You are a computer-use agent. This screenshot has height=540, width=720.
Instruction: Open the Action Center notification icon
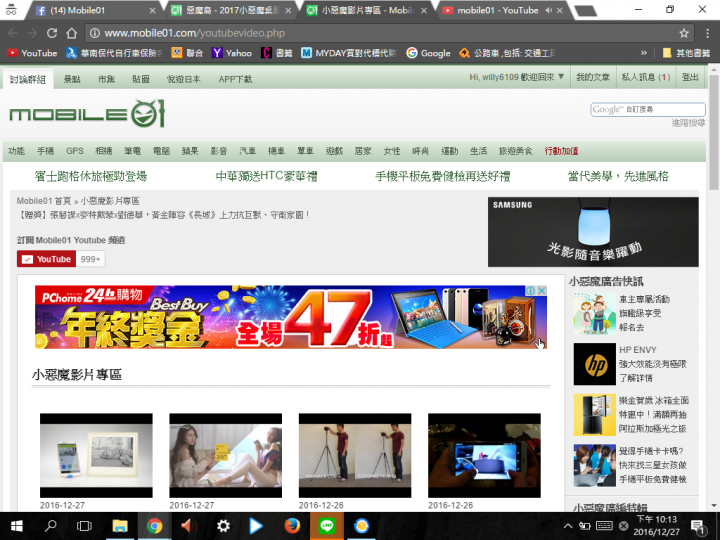pyautogui.click(x=698, y=526)
